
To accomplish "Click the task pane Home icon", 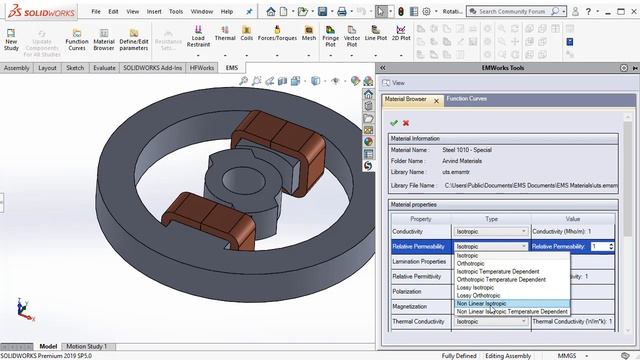I will pyautogui.click(x=368, y=94).
